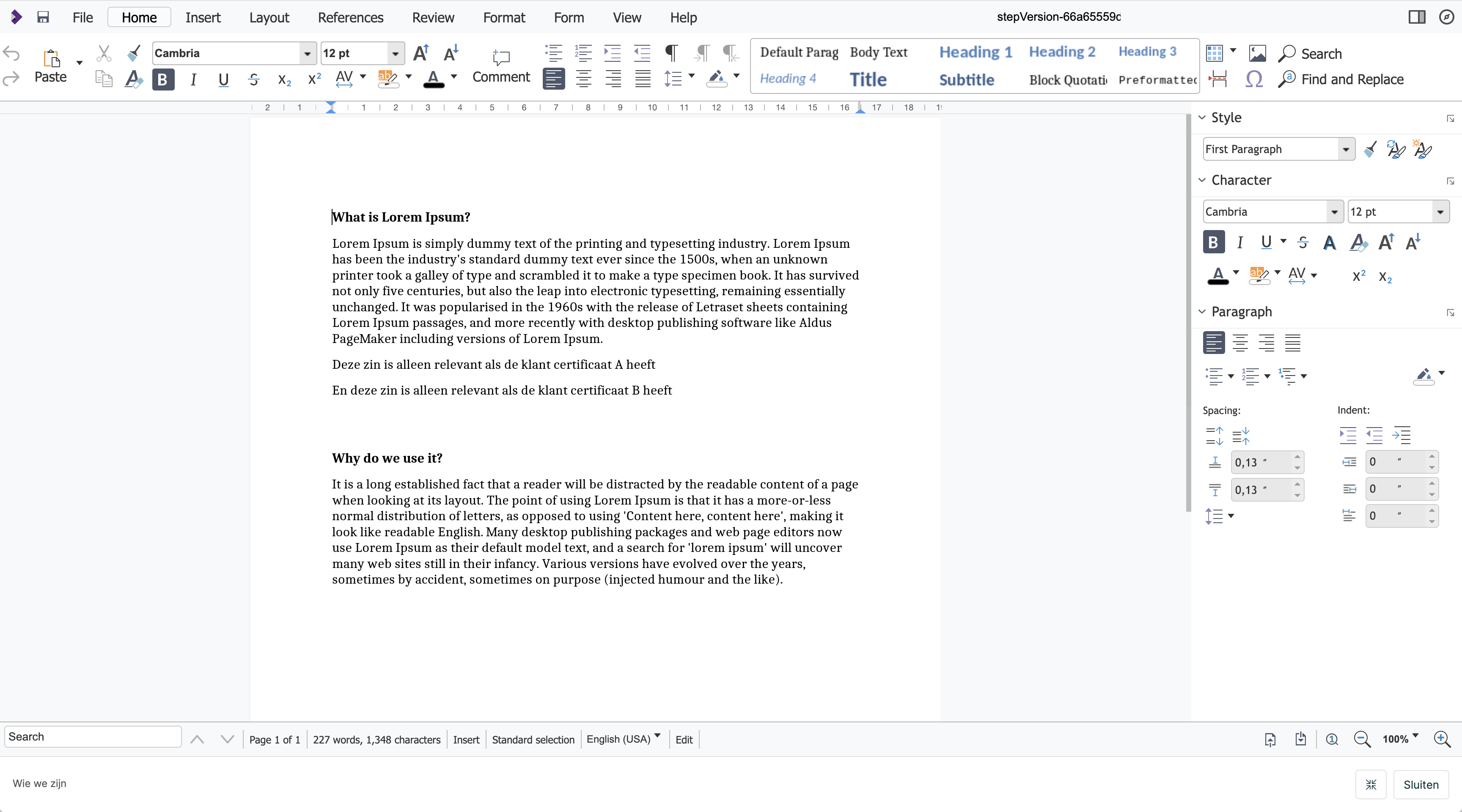This screenshot has height=812, width=1462.
Task: Toggle Bold in the toolbar
Action: click(163, 80)
